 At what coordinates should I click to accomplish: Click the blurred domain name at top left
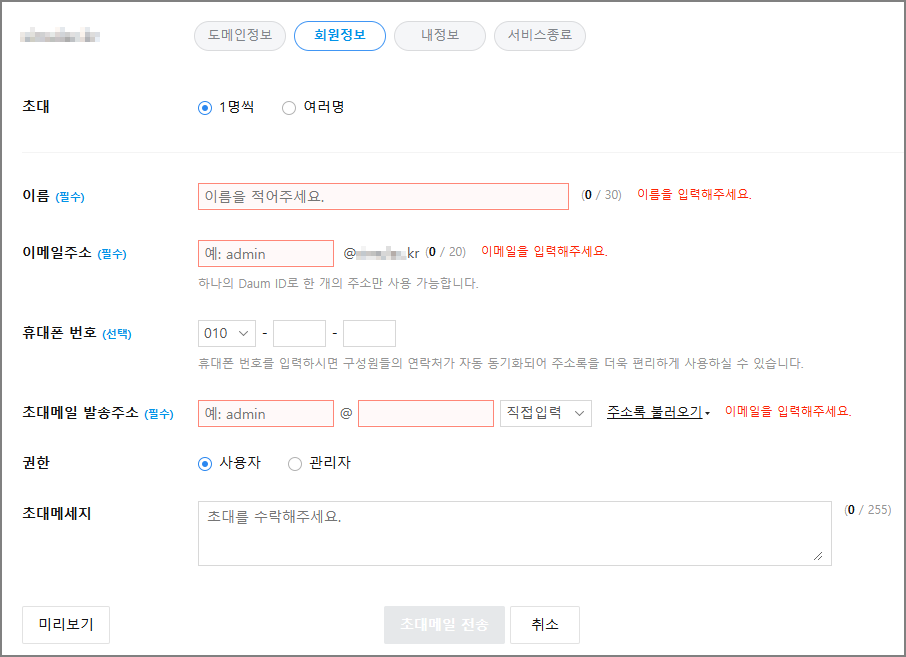(x=60, y=36)
